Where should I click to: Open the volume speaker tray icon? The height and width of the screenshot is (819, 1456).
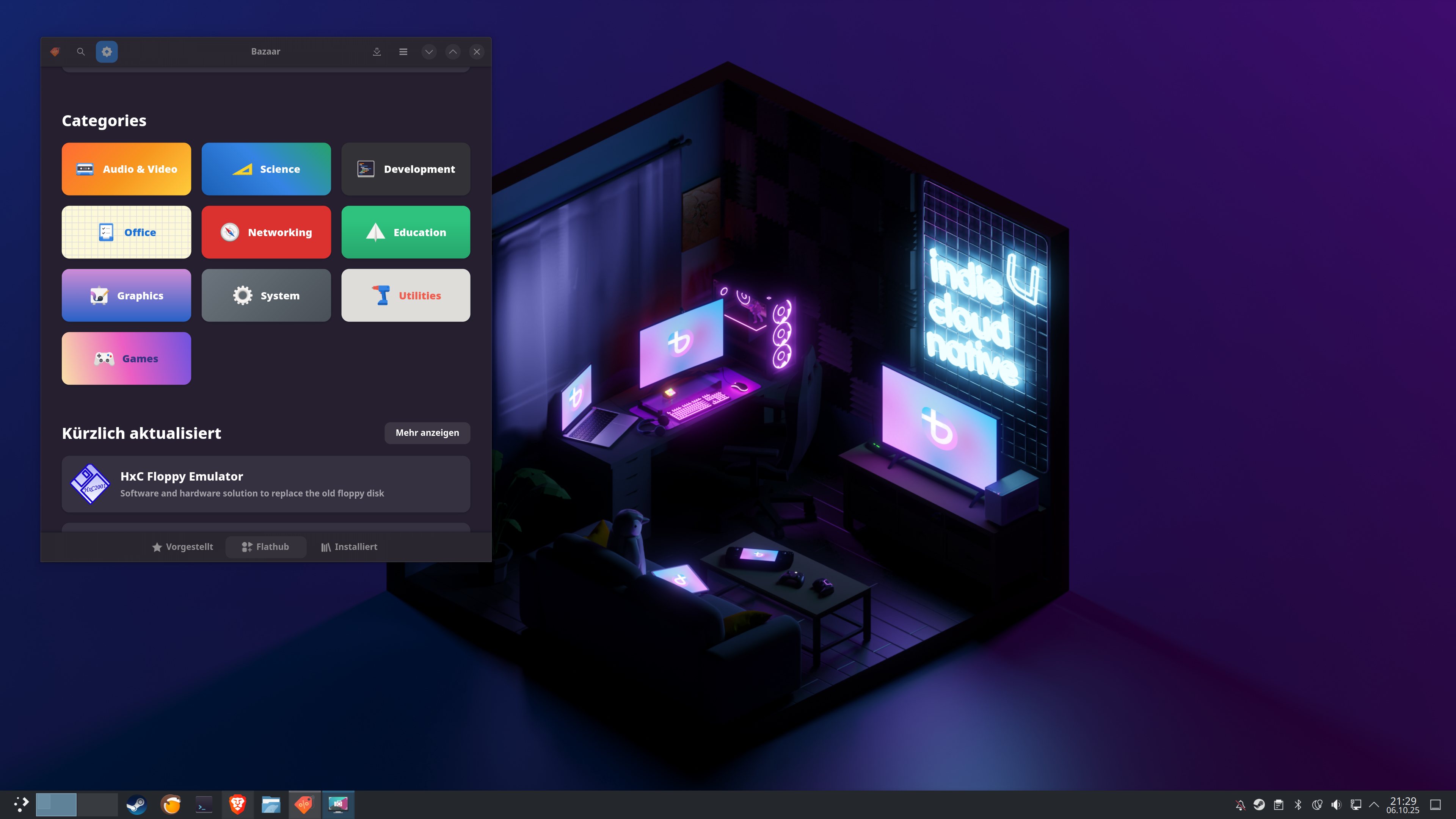pos(1336,804)
